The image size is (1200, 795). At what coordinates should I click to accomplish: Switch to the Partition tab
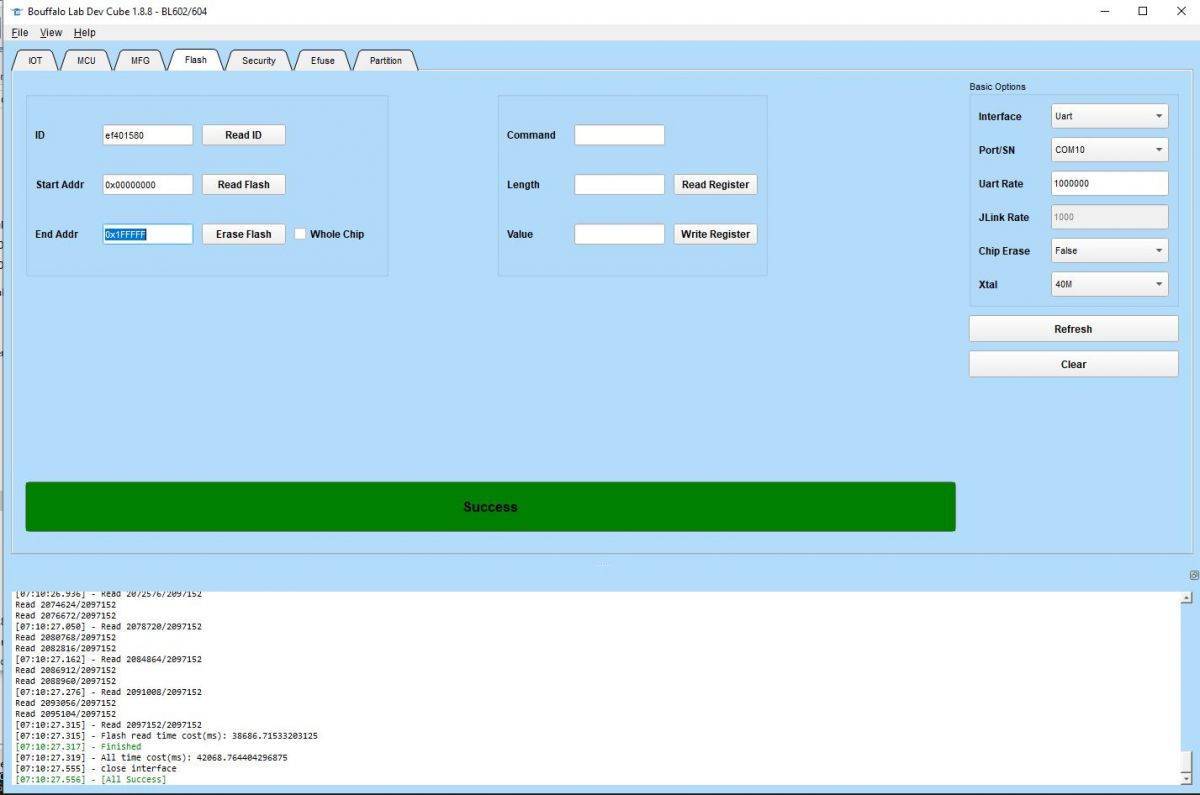tap(386, 61)
